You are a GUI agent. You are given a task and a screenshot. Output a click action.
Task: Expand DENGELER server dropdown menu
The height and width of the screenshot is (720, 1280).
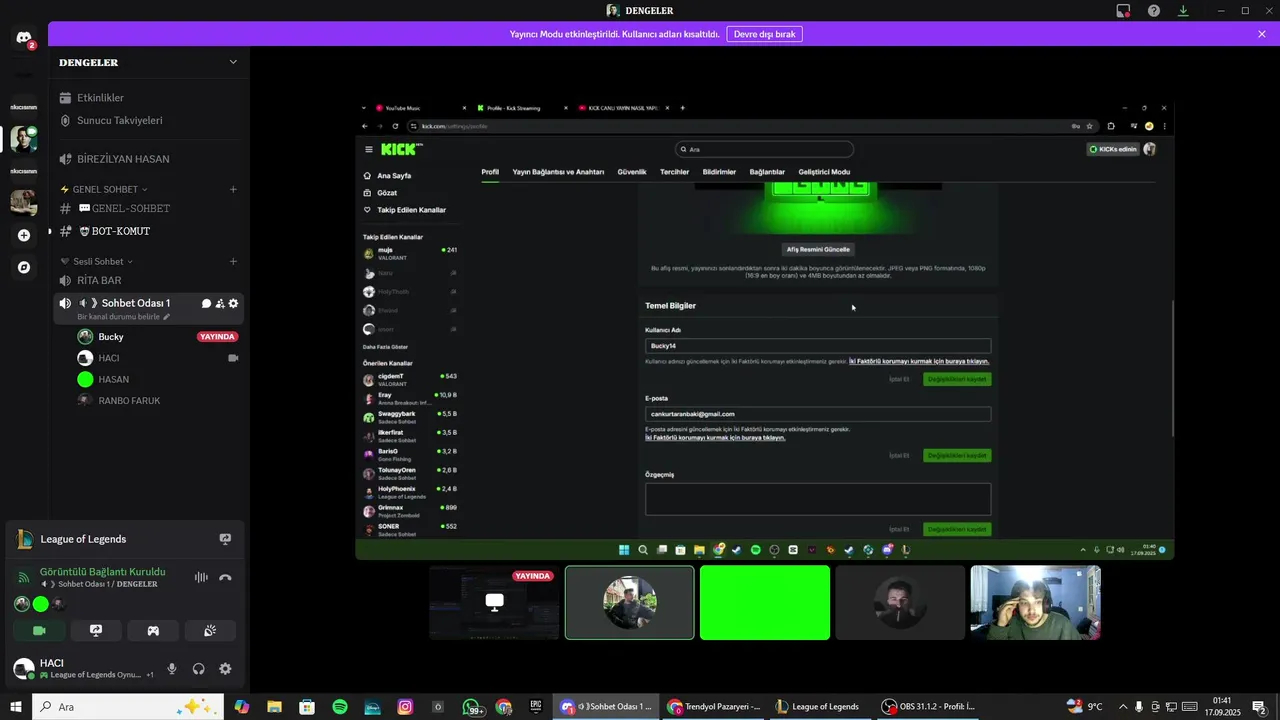(233, 62)
